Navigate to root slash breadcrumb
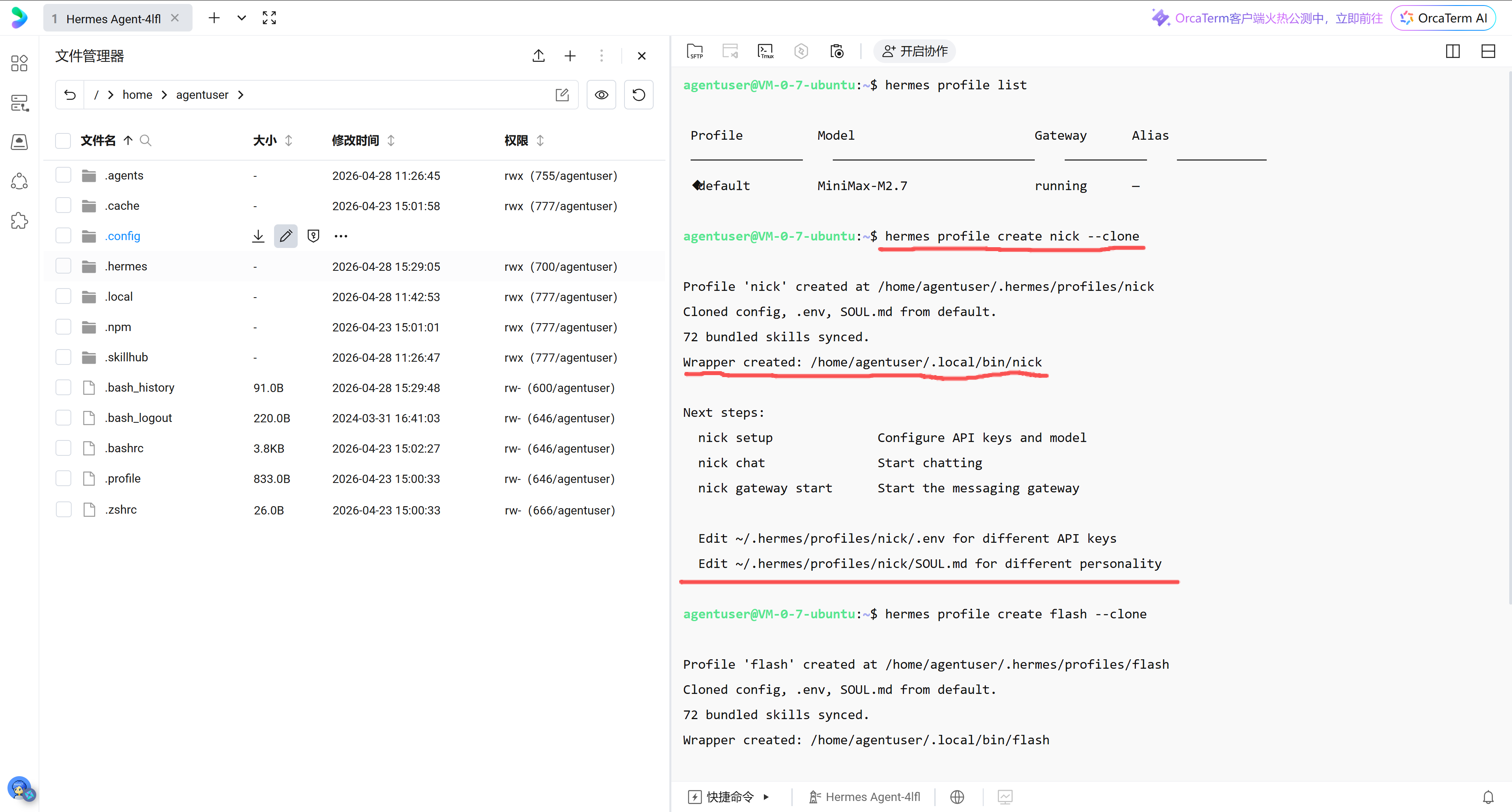1512x812 pixels. tap(96, 95)
